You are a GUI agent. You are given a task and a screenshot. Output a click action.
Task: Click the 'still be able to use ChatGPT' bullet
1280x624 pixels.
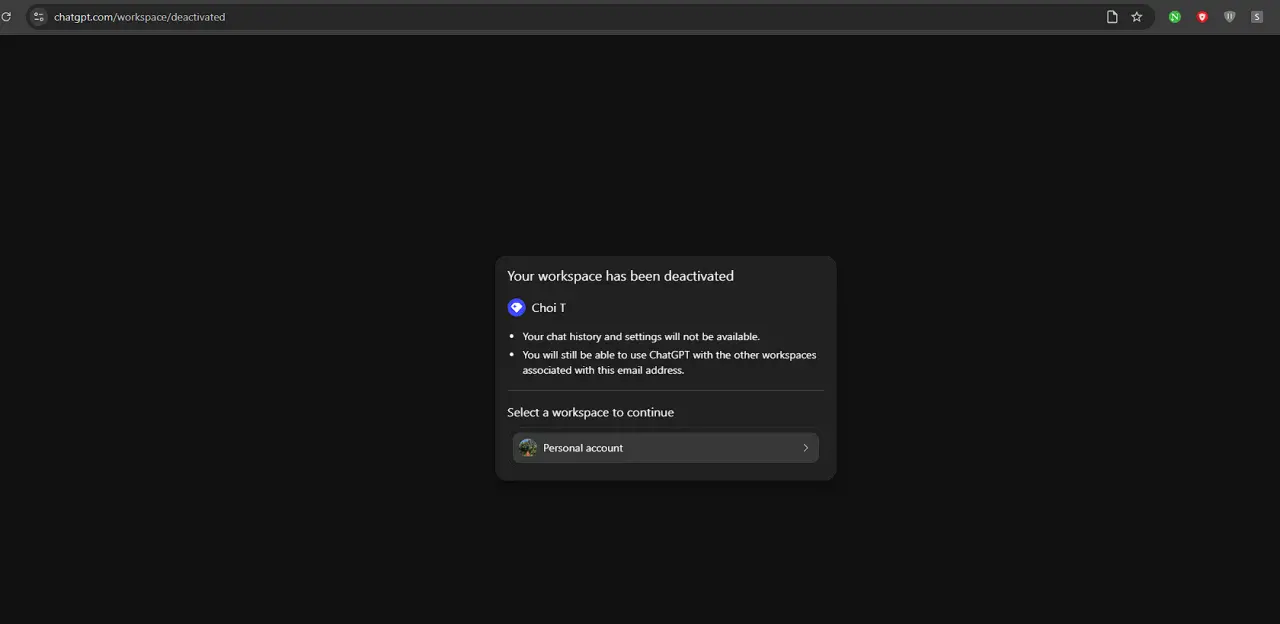(x=669, y=362)
